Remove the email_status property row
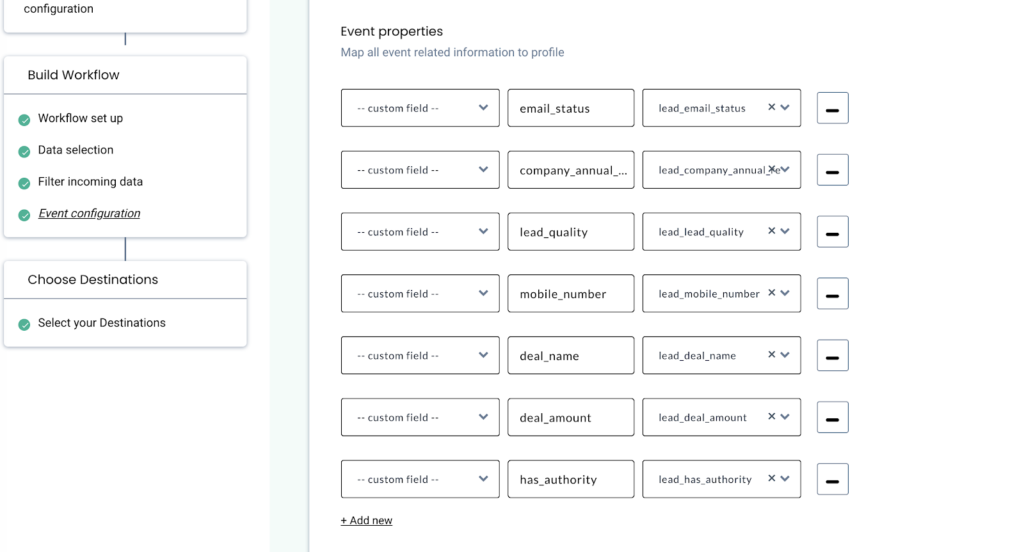Viewport: 1024px width, 552px height. pos(832,108)
